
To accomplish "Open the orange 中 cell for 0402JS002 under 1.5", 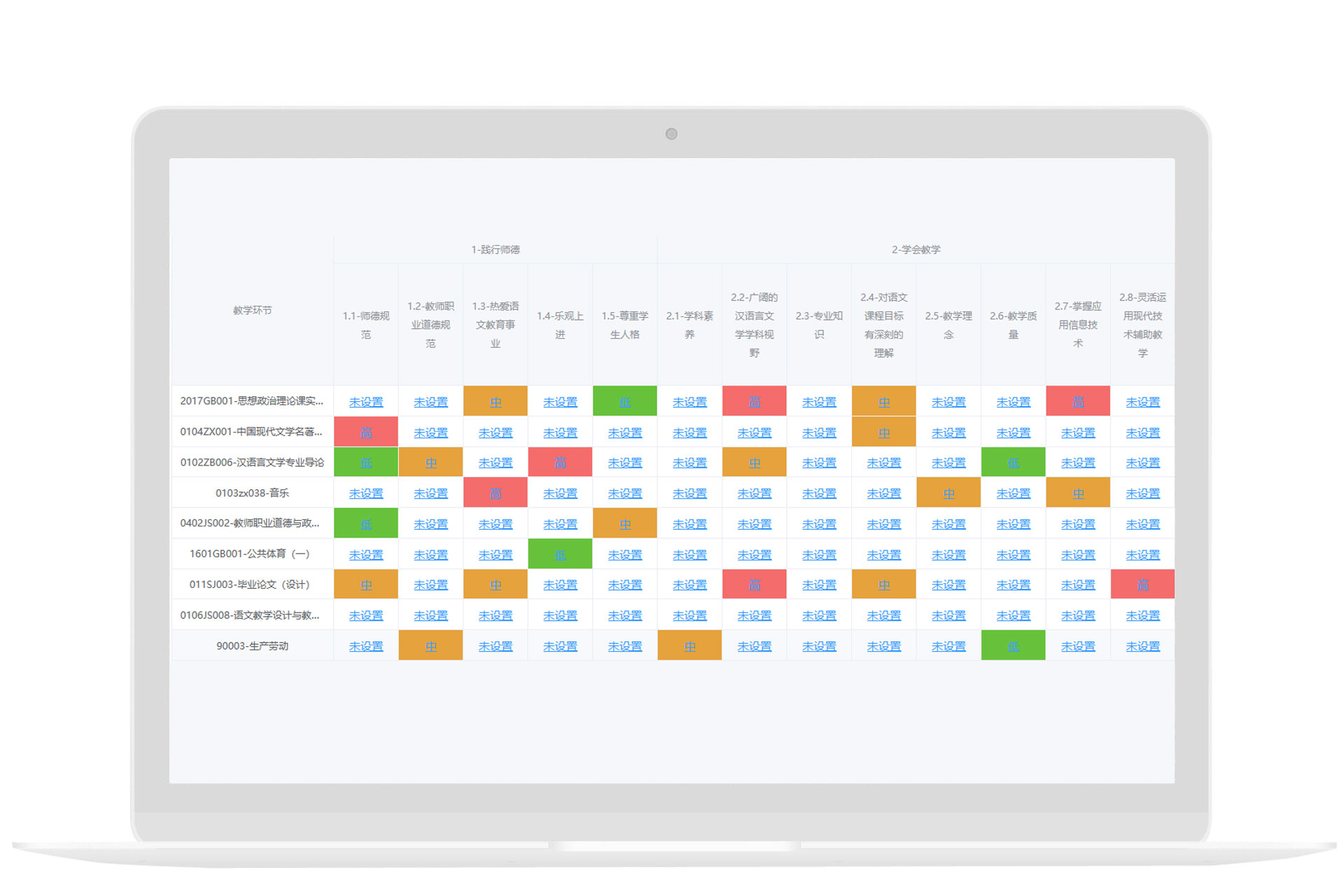I will coord(624,524).
